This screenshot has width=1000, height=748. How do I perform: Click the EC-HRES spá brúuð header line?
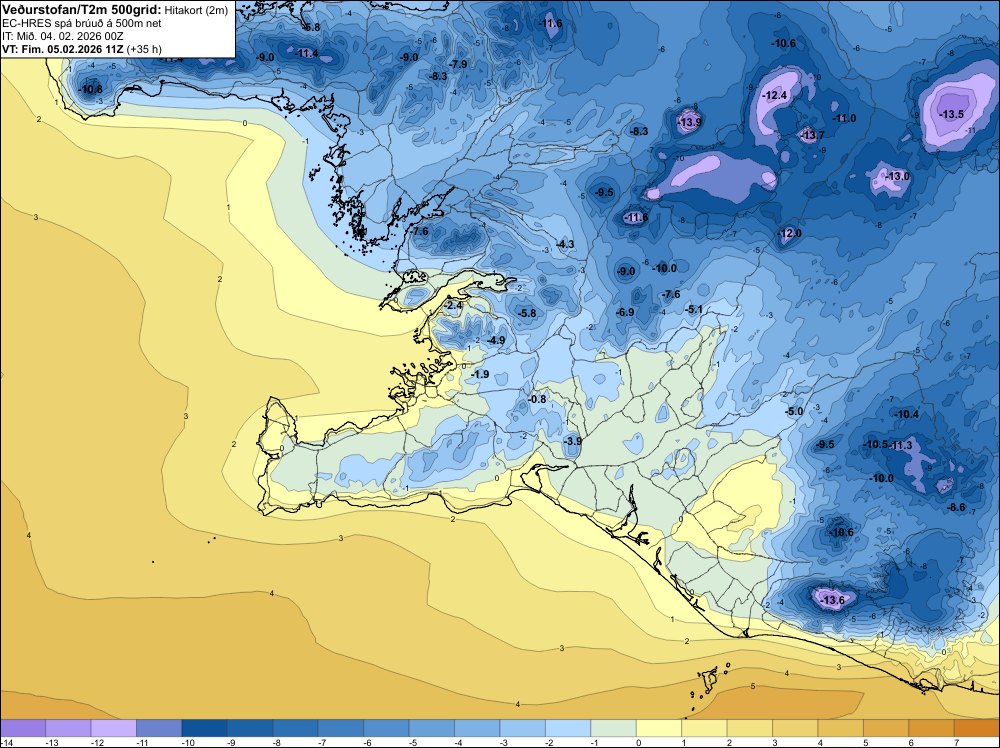pyautogui.click(x=82, y=23)
